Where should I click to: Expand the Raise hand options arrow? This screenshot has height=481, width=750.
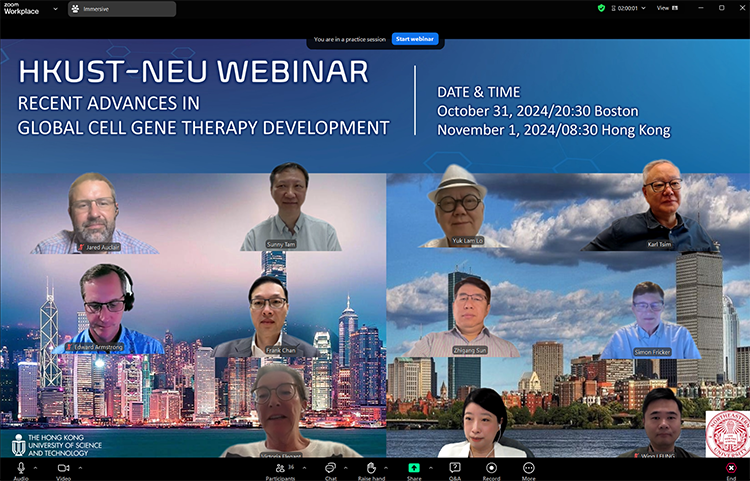click(386, 468)
